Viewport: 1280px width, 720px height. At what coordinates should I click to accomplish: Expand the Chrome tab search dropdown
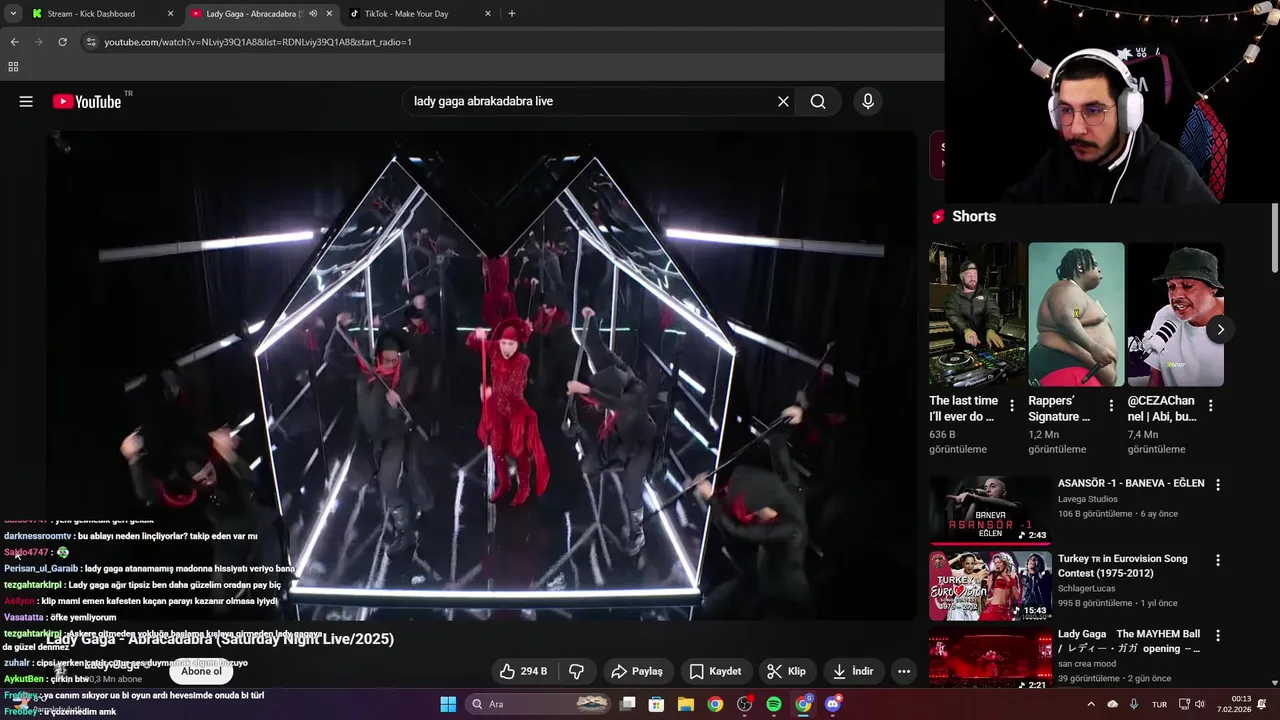tap(13, 14)
